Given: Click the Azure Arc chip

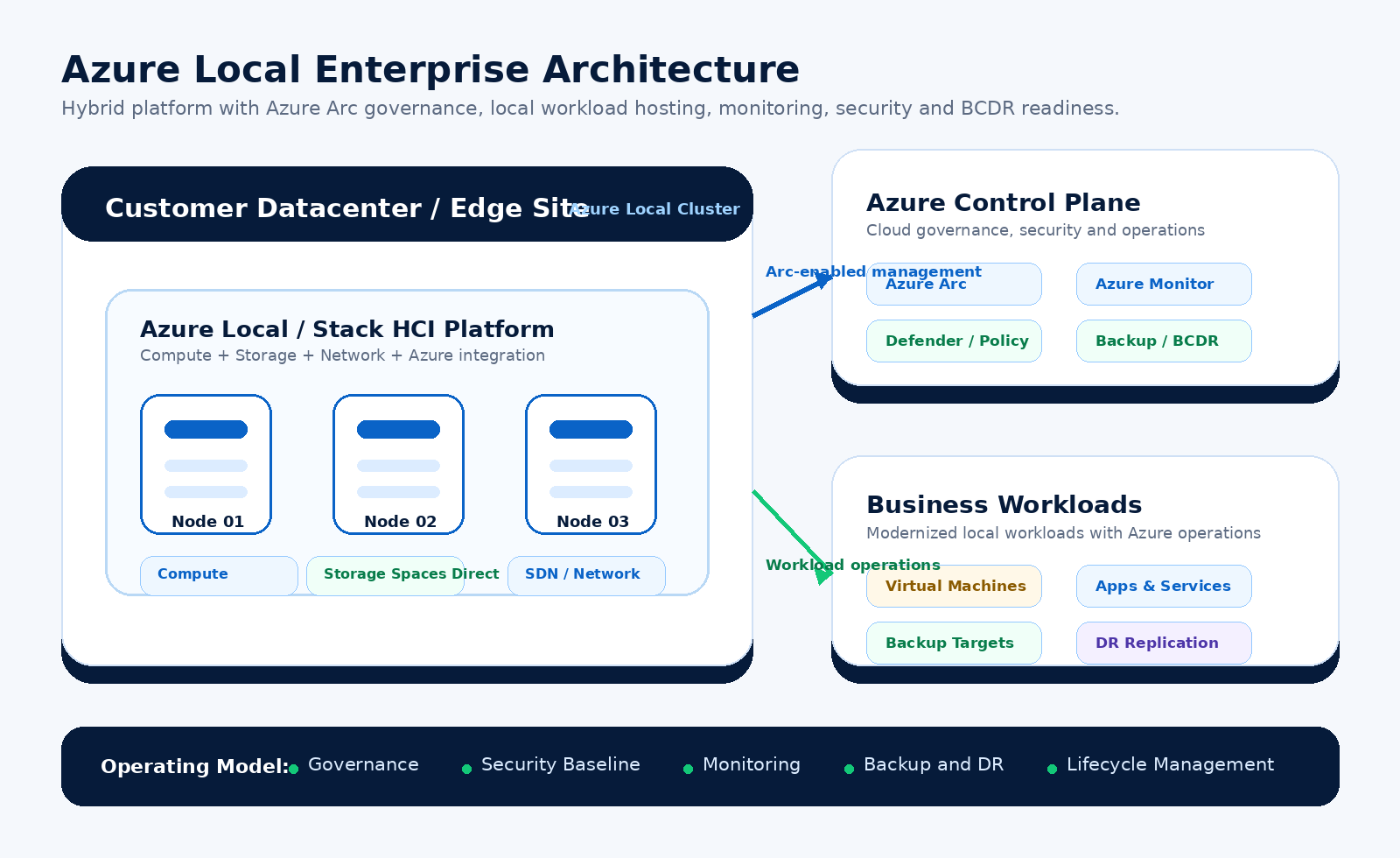Looking at the screenshot, I should (955, 284).
